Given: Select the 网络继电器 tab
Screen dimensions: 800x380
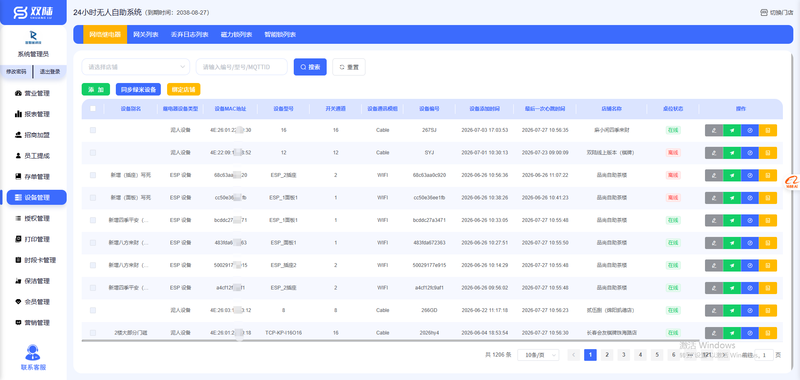Looking at the screenshot, I should 105,35.
